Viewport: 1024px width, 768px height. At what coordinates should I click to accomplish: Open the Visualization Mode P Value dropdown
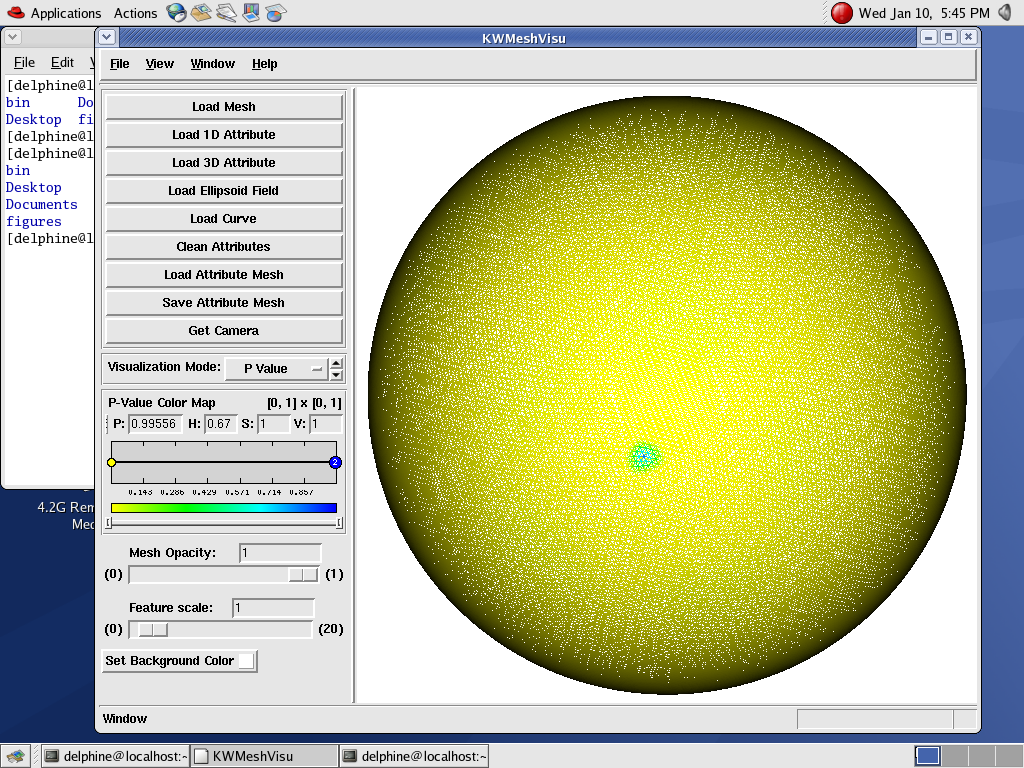(276, 368)
